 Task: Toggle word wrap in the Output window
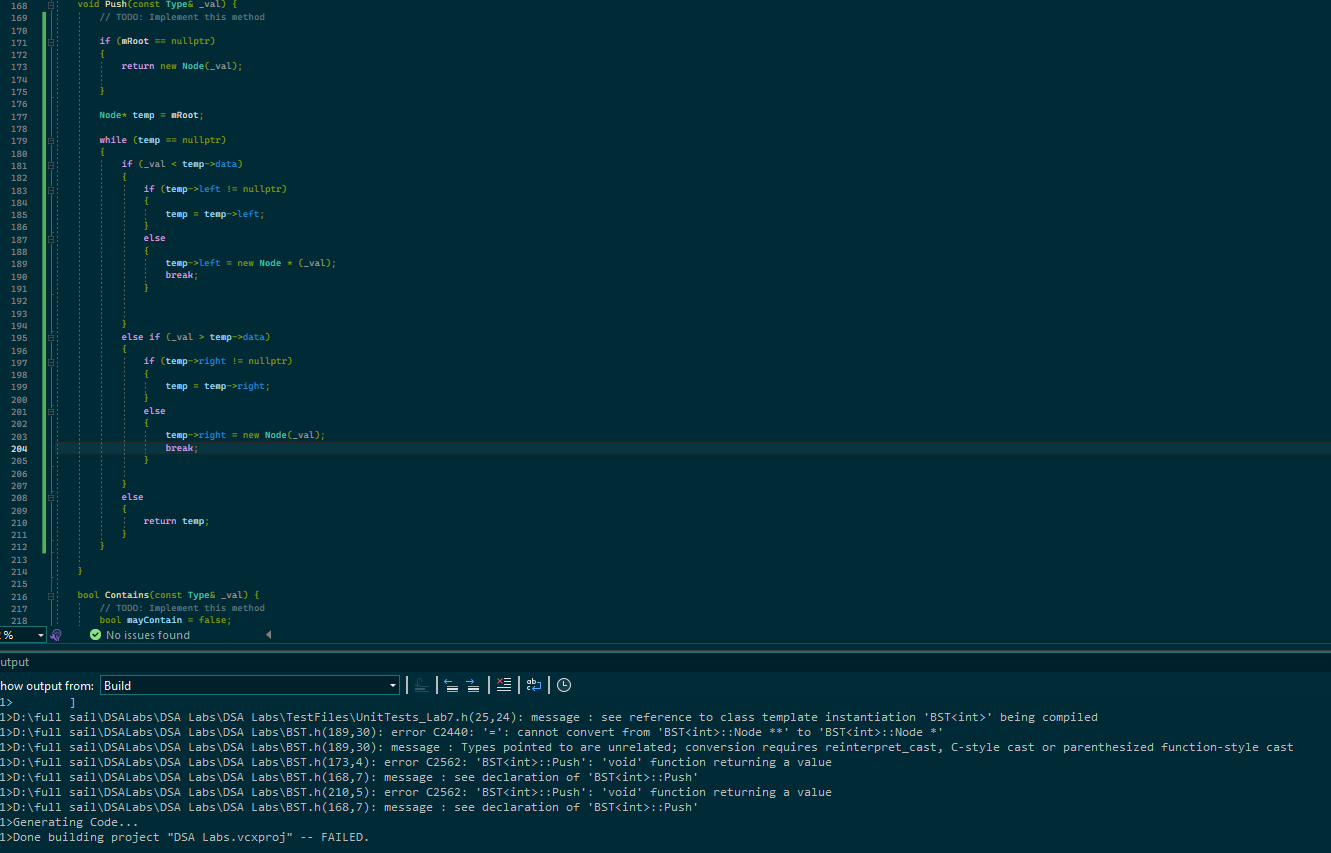533,685
